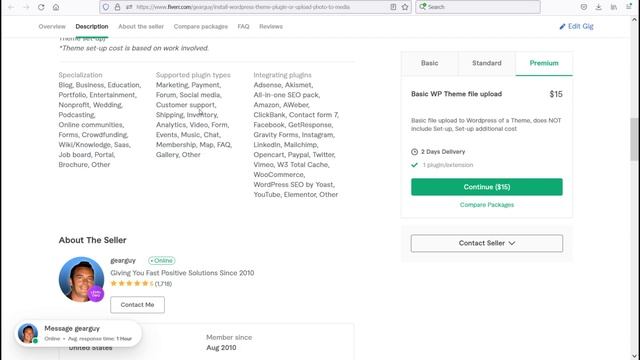Image resolution: width=640 pixels, height=360 pixels.
Task: Select the Basic package tab
Action: (x=429, y=63)
